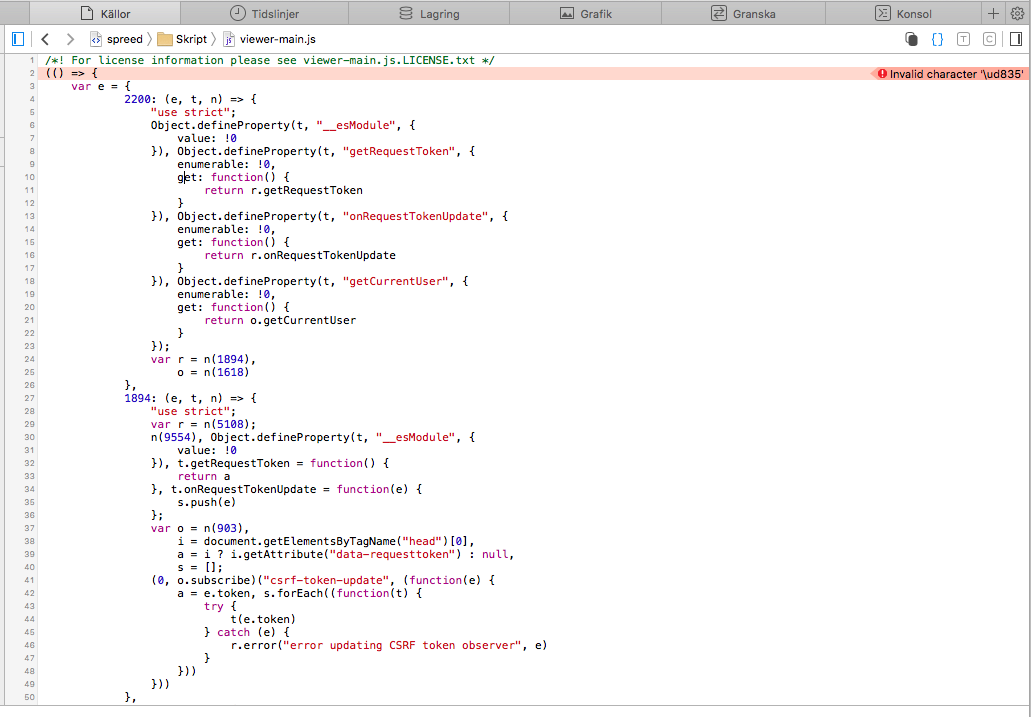
Task: Open Web Inspector settings gear
Action: tap(1017, 13)
